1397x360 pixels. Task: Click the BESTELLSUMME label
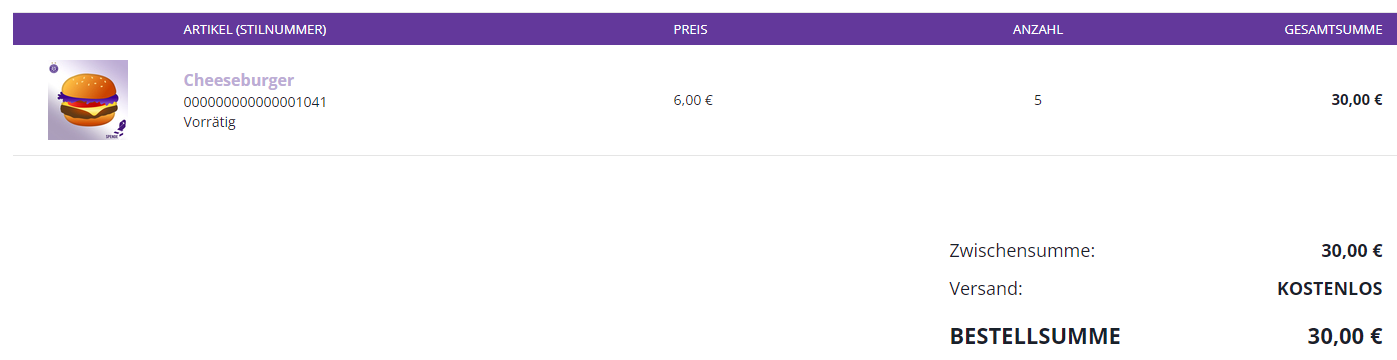pos(1035,336)
